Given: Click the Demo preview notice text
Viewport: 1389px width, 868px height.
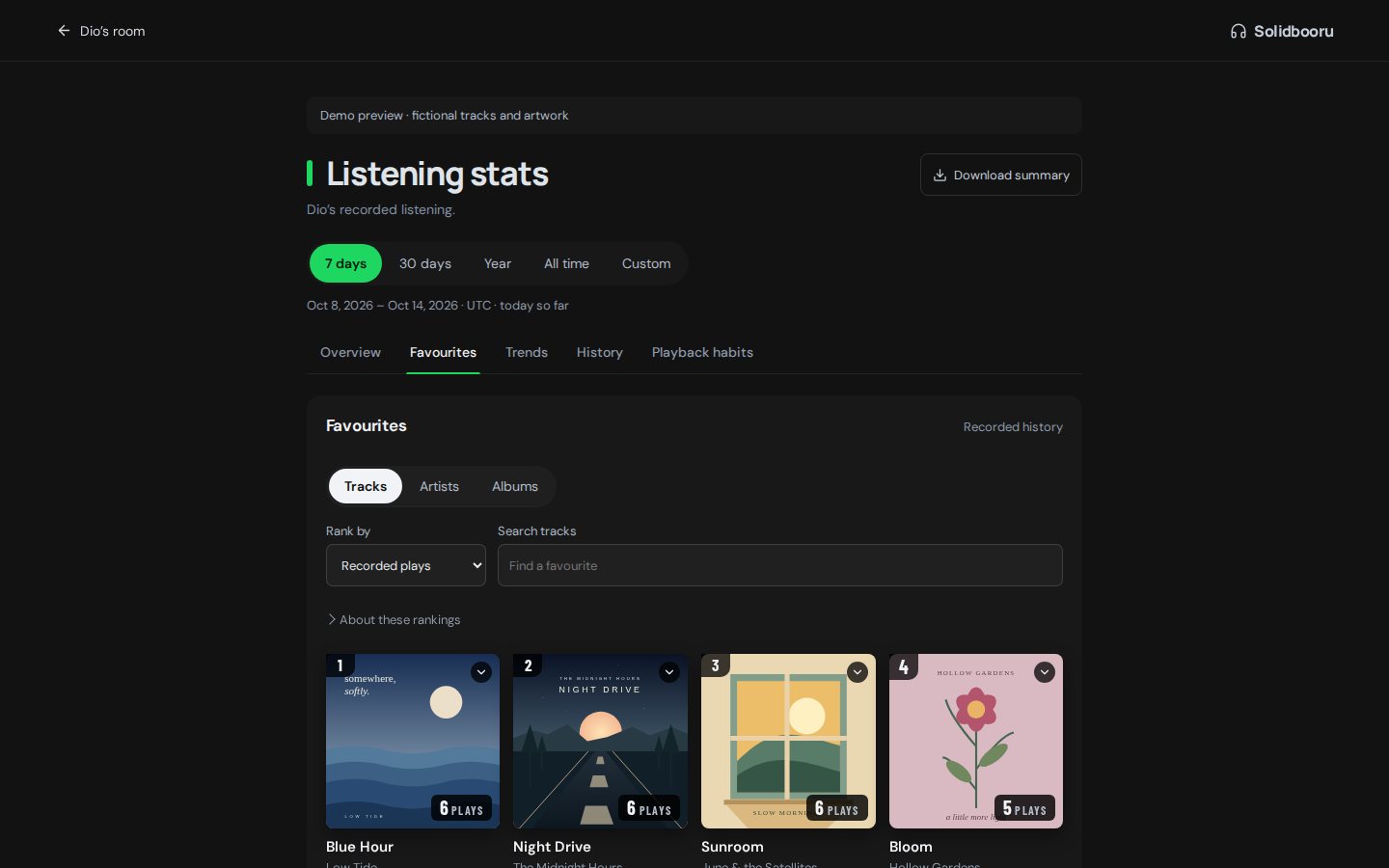Looking at the screenshot, I should (x=444, y=116).
